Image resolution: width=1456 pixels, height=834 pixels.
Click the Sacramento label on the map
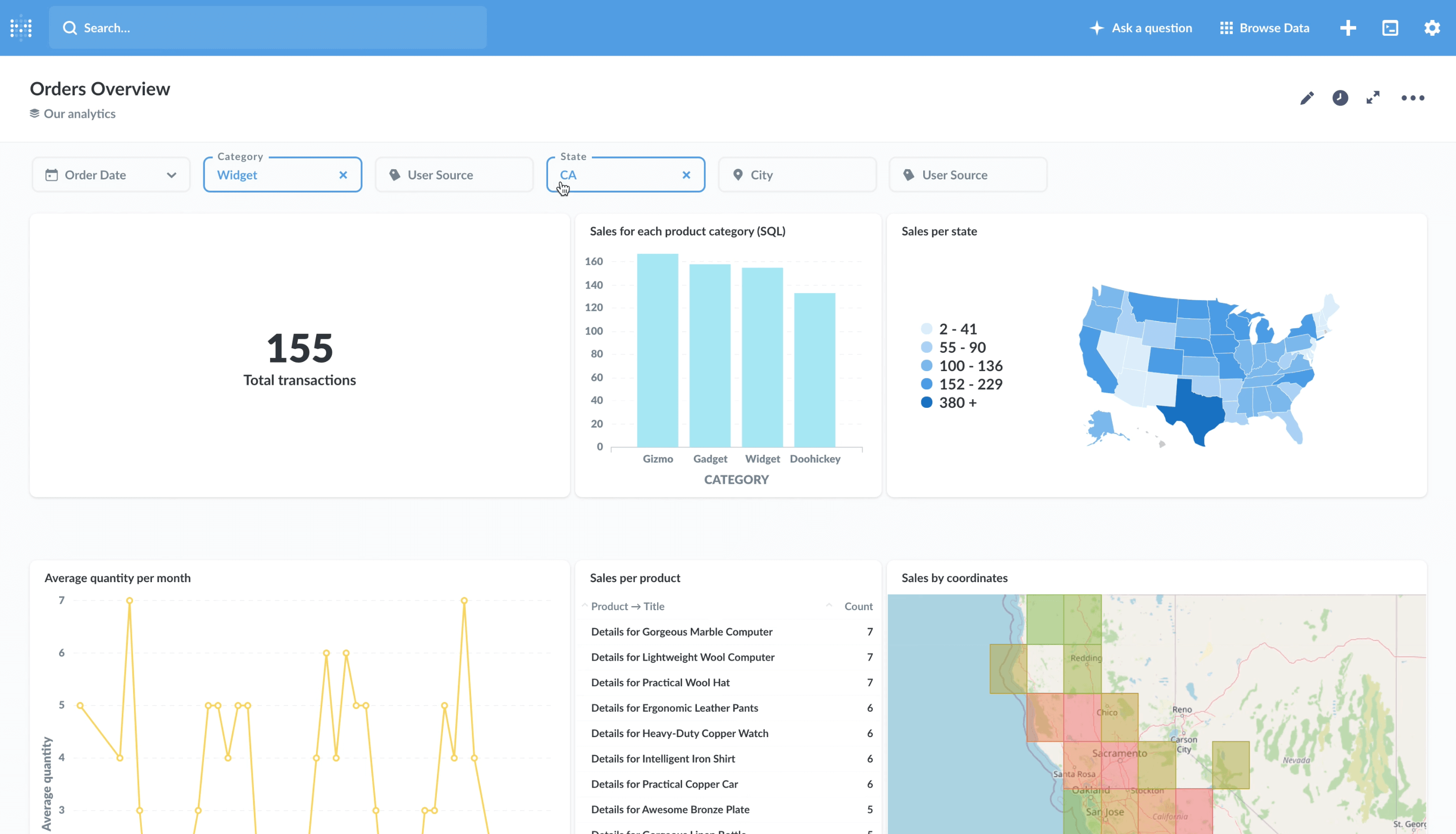[x=1119, y=753]
